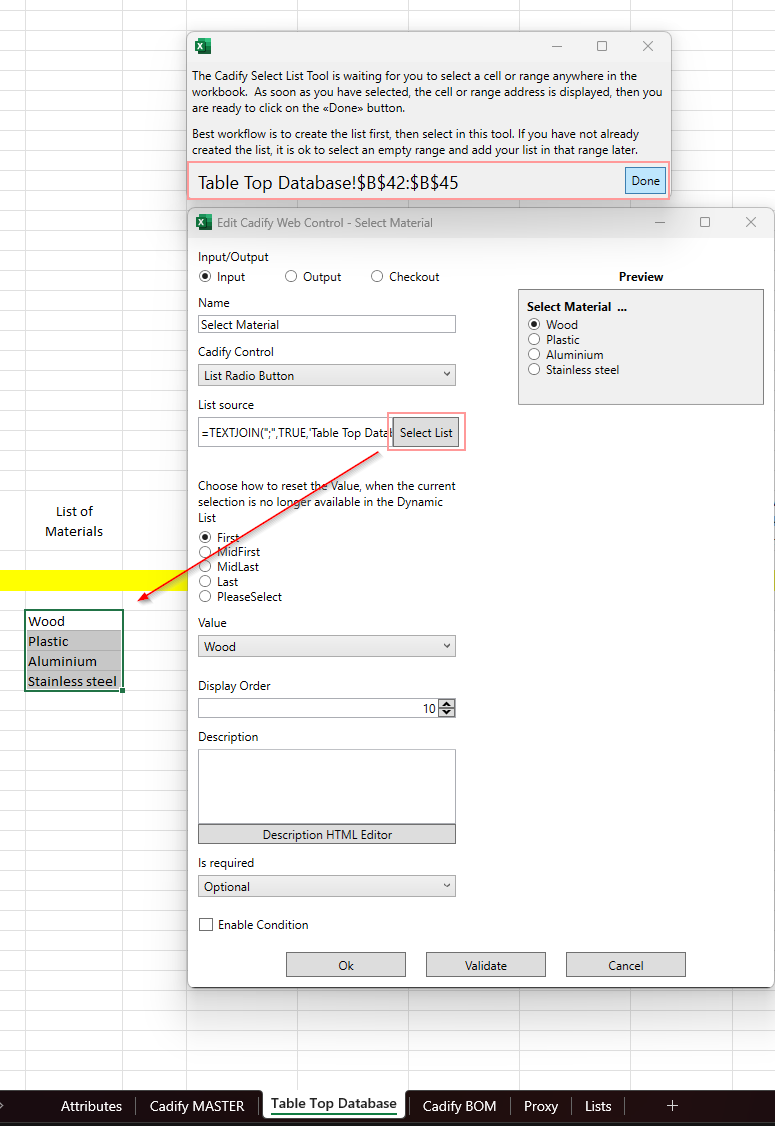
Task: Maximize the Edit Cadify Web Control dialog
Action: pos(705,223)
